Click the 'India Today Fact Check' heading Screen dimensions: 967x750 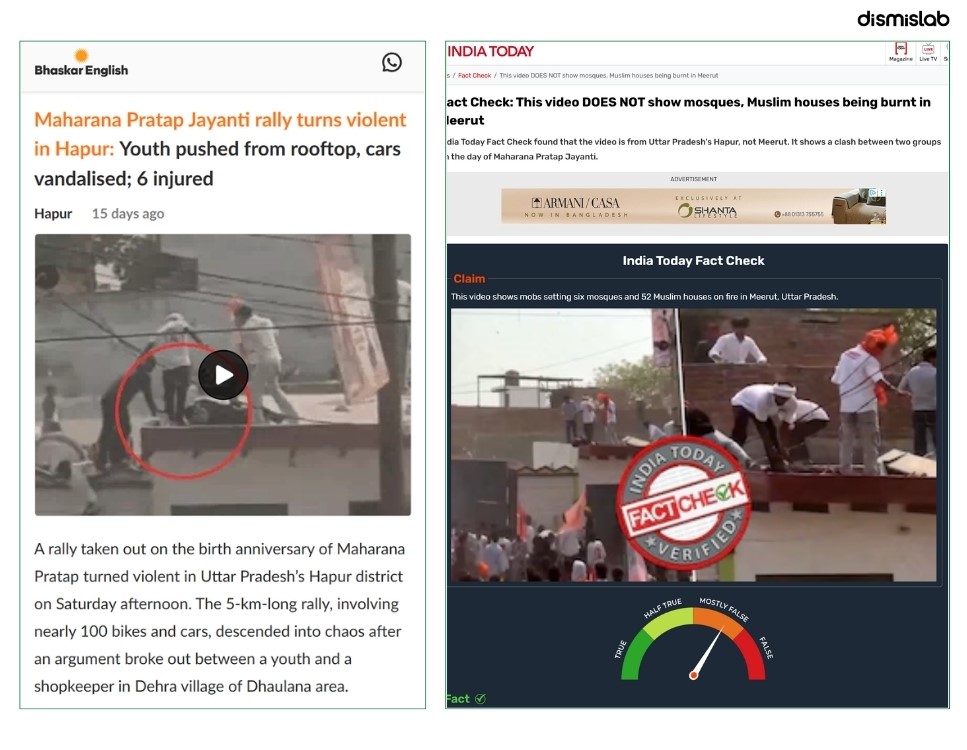[693, 261]
